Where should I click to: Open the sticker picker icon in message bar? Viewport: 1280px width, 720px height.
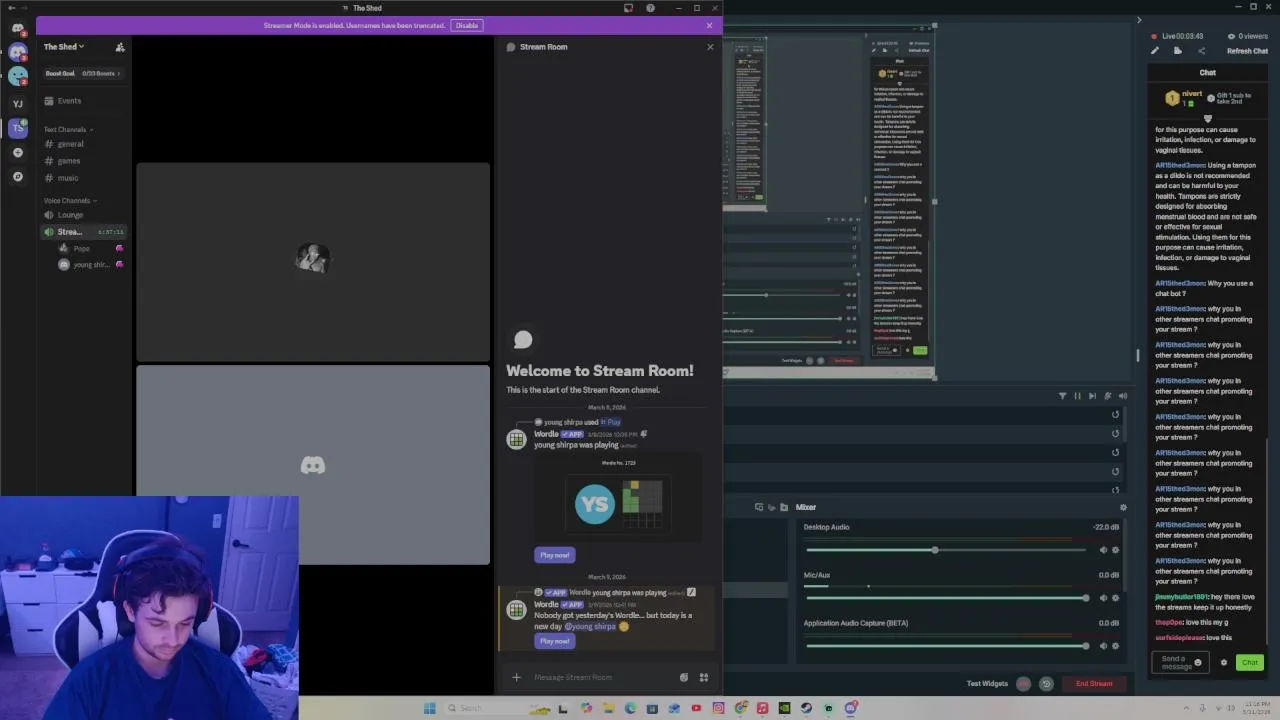click(684, 677)
